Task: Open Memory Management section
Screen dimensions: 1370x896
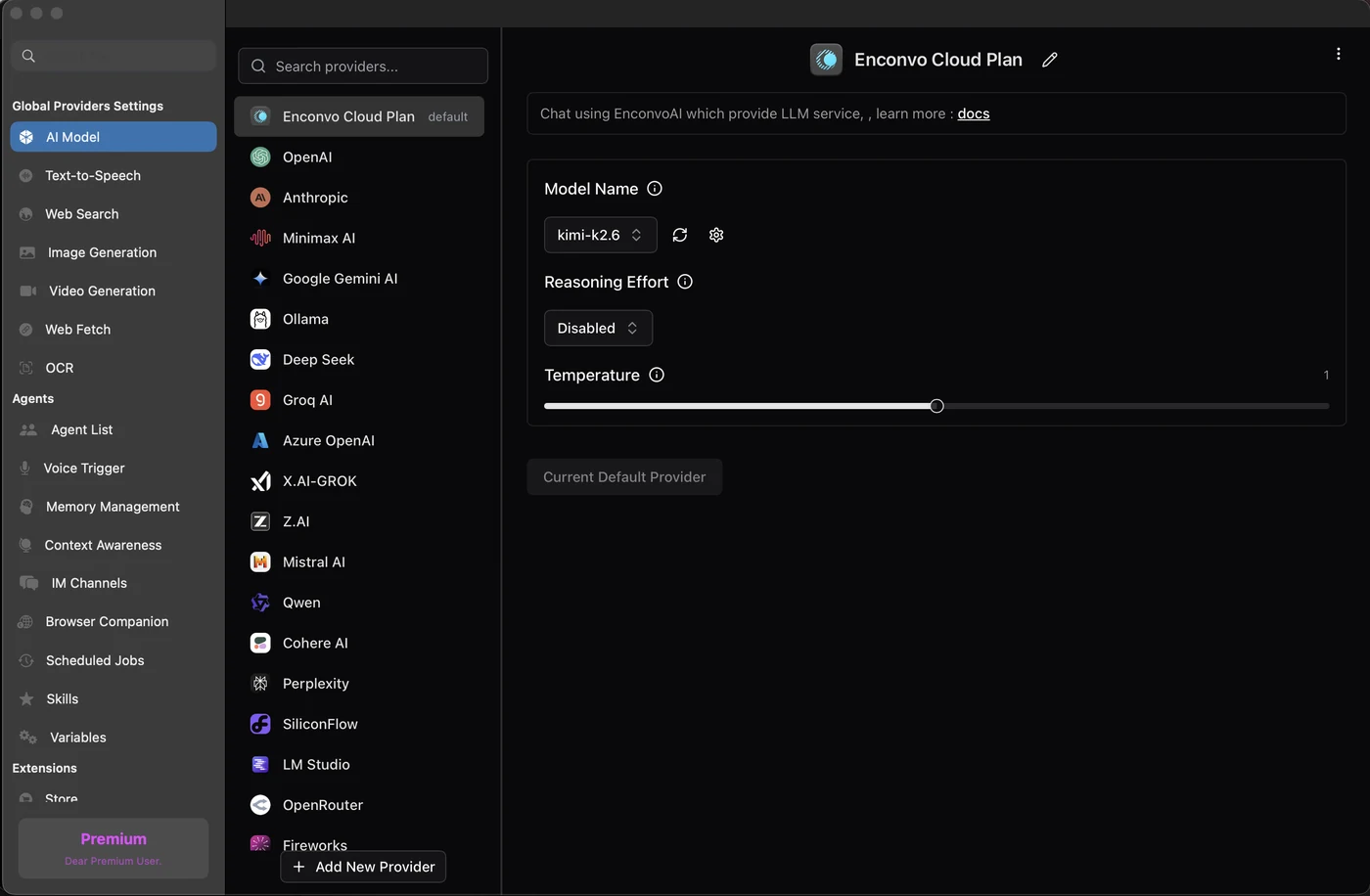Action: coord(114,507)
